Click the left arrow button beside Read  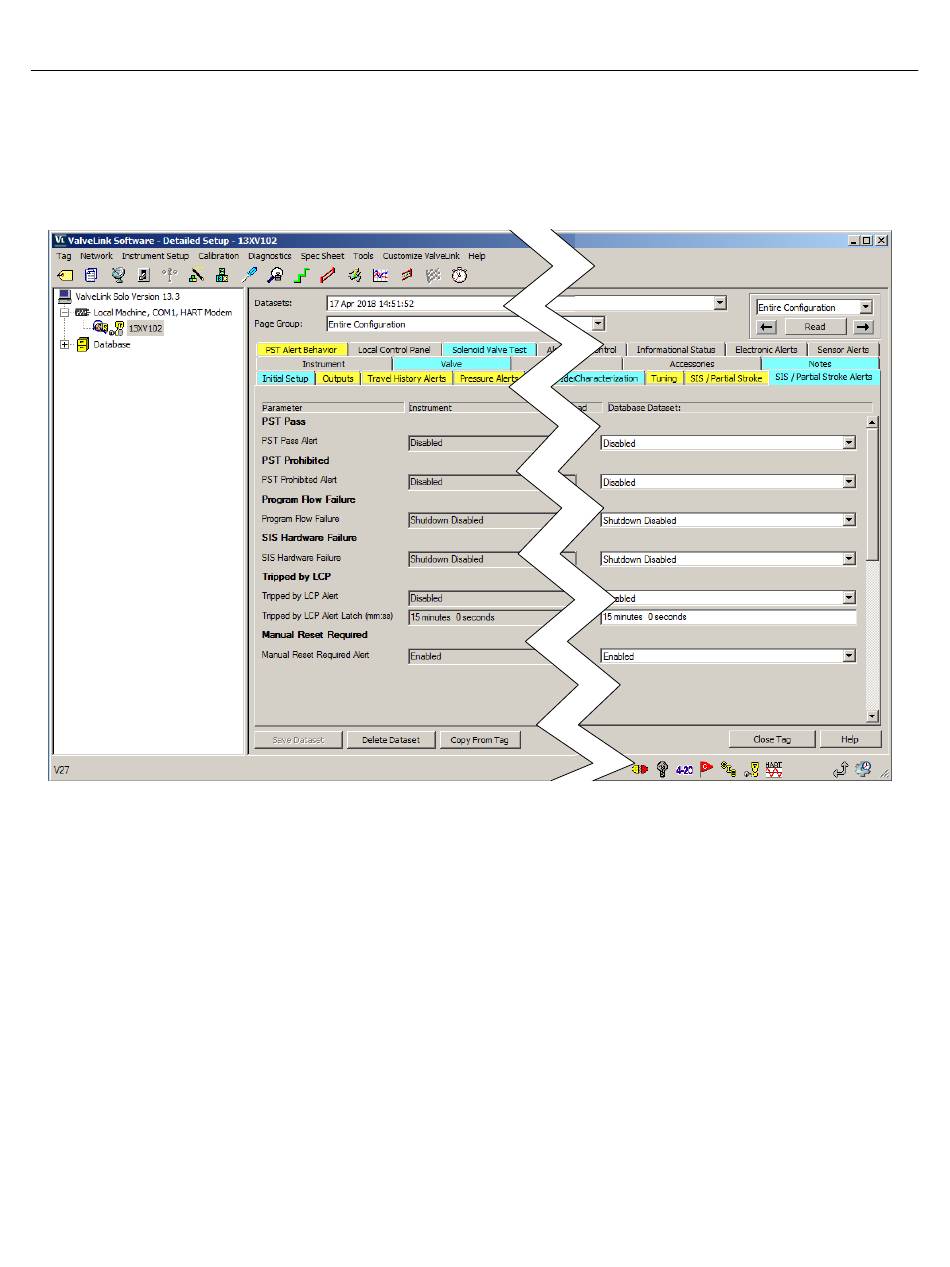click(768, 327)
